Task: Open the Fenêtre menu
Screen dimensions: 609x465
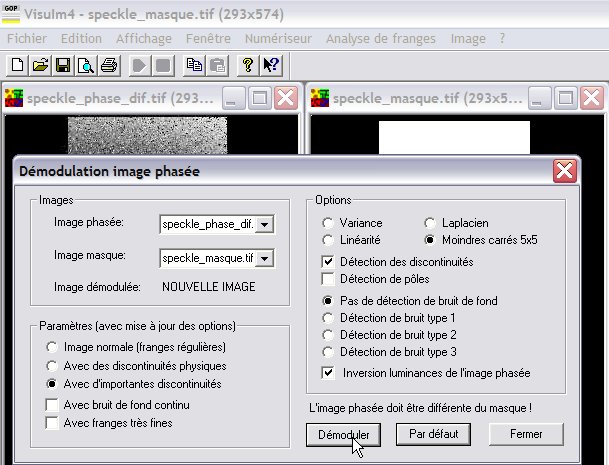Action: tap(208, 38)
